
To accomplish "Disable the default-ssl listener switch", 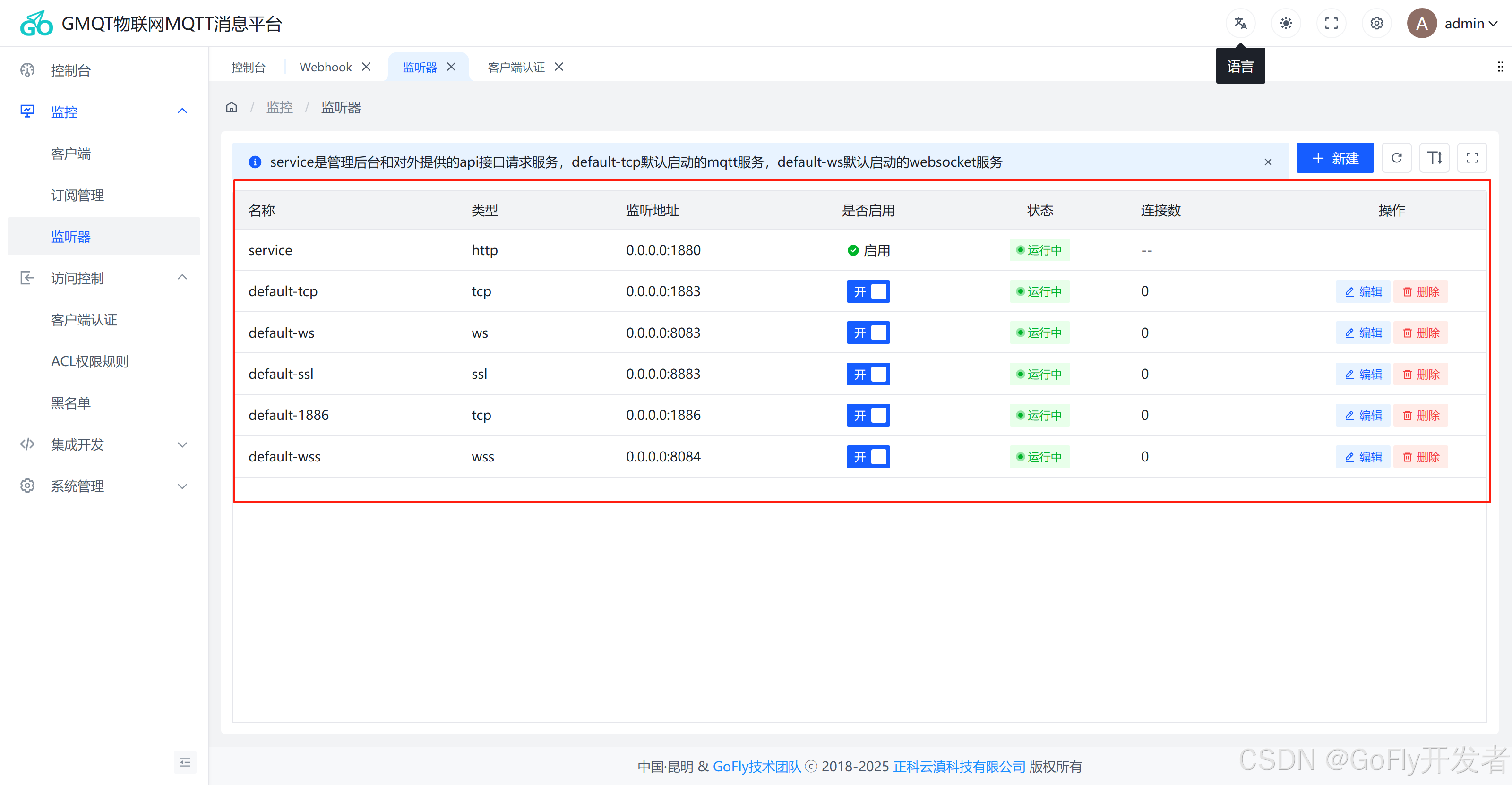I will click(x=868, y=374).
